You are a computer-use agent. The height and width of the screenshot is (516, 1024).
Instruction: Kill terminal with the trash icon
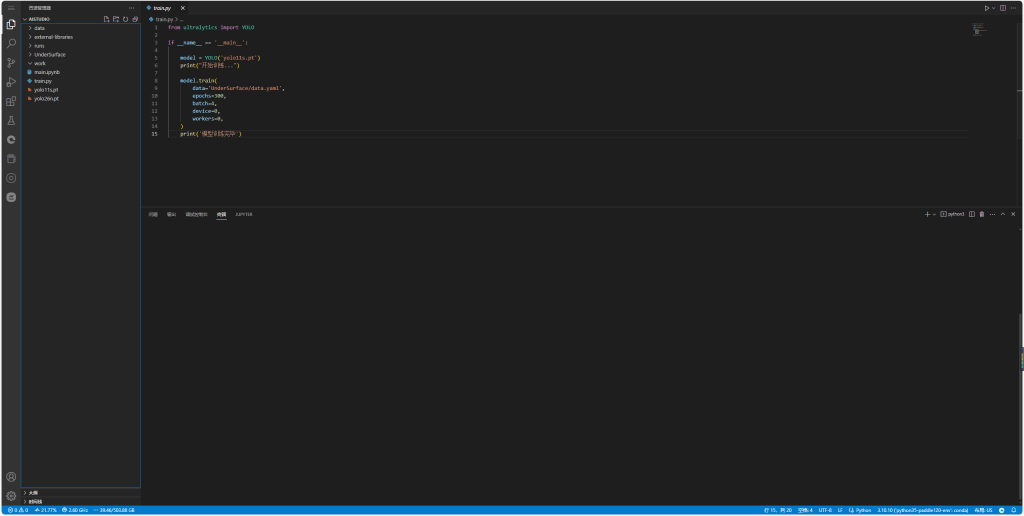[x=981, y=214]
